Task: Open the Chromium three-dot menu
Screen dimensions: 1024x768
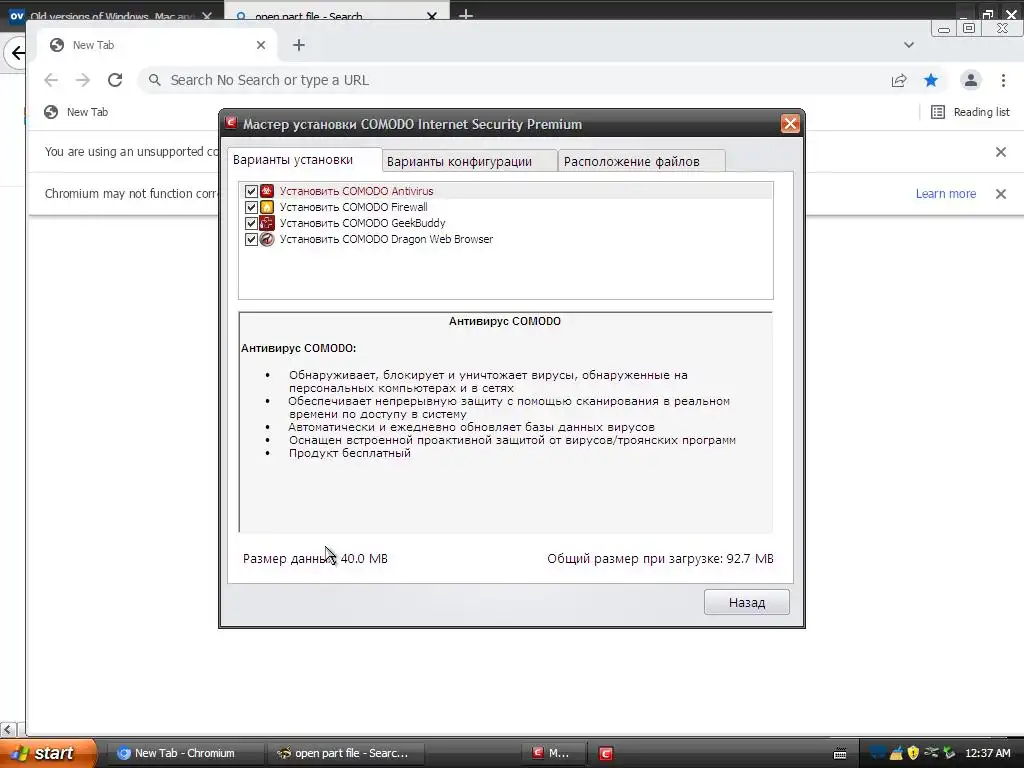Action: pyautogui.click(x=1003, y=80)
